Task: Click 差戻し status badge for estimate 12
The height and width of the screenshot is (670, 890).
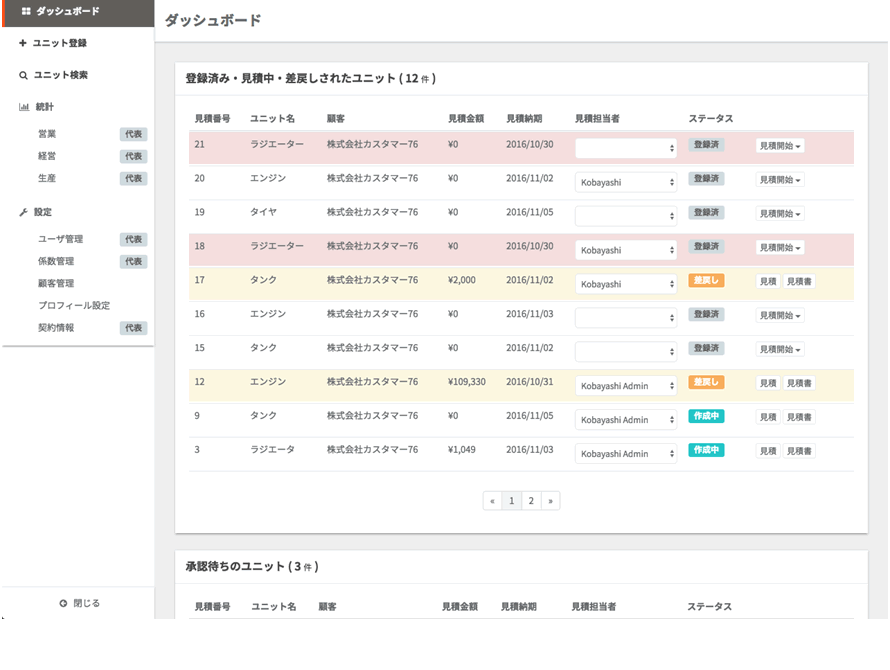Action: (706, 382)
